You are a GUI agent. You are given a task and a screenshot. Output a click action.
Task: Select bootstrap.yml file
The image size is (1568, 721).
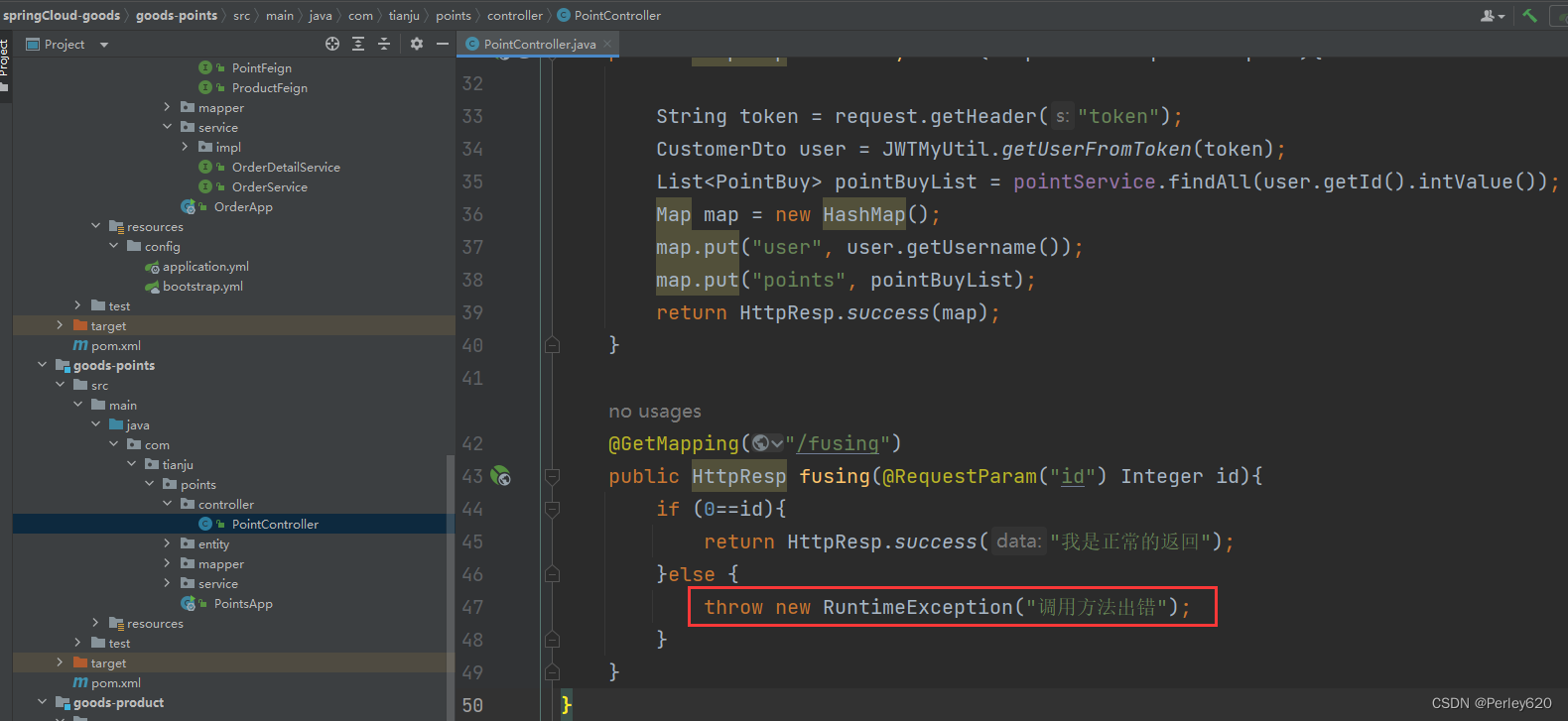click(x=202, y=286)
